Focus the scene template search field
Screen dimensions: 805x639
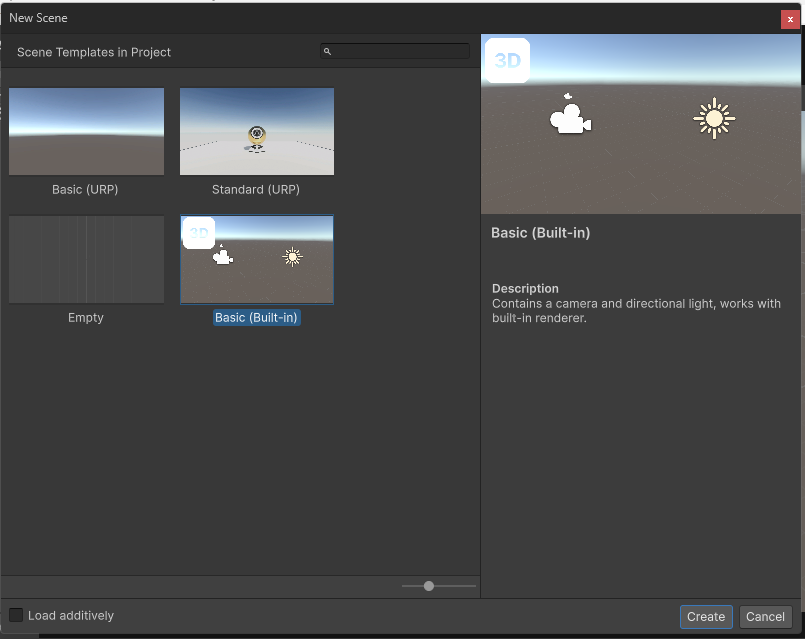click(x=400, y=51)
